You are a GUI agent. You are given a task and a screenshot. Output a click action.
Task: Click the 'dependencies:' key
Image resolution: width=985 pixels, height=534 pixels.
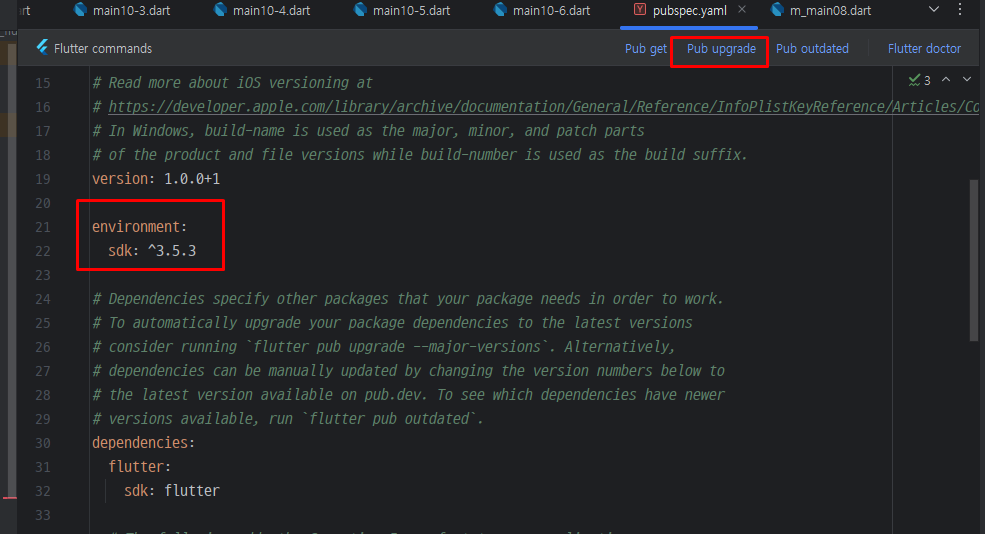click(143, 443)
